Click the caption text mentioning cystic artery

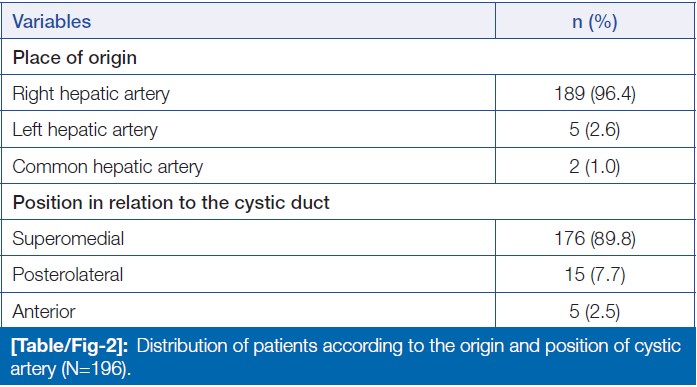pos(346,357)
